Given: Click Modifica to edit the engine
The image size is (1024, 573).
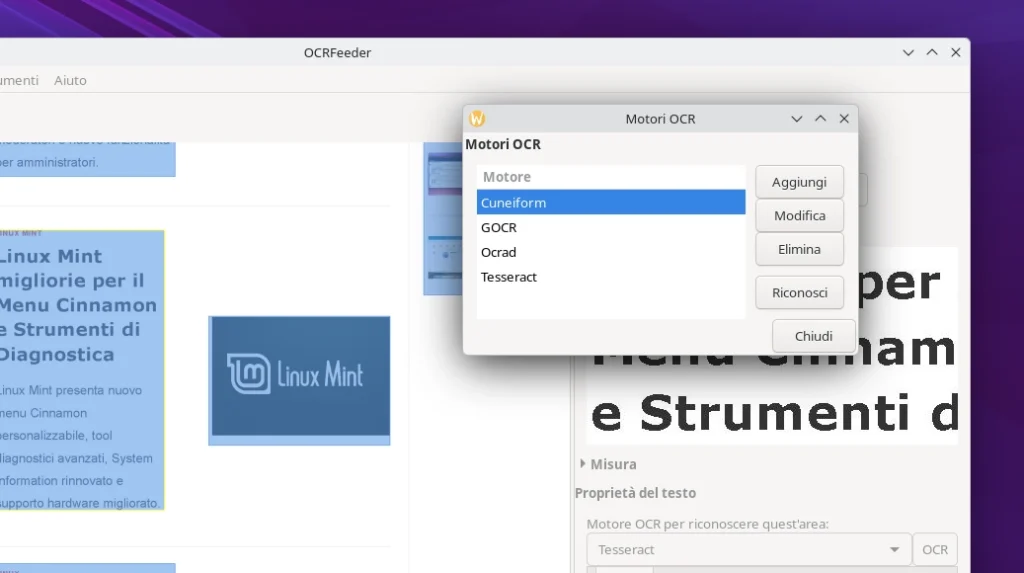Looking at the screenshot, I should 799,216.
